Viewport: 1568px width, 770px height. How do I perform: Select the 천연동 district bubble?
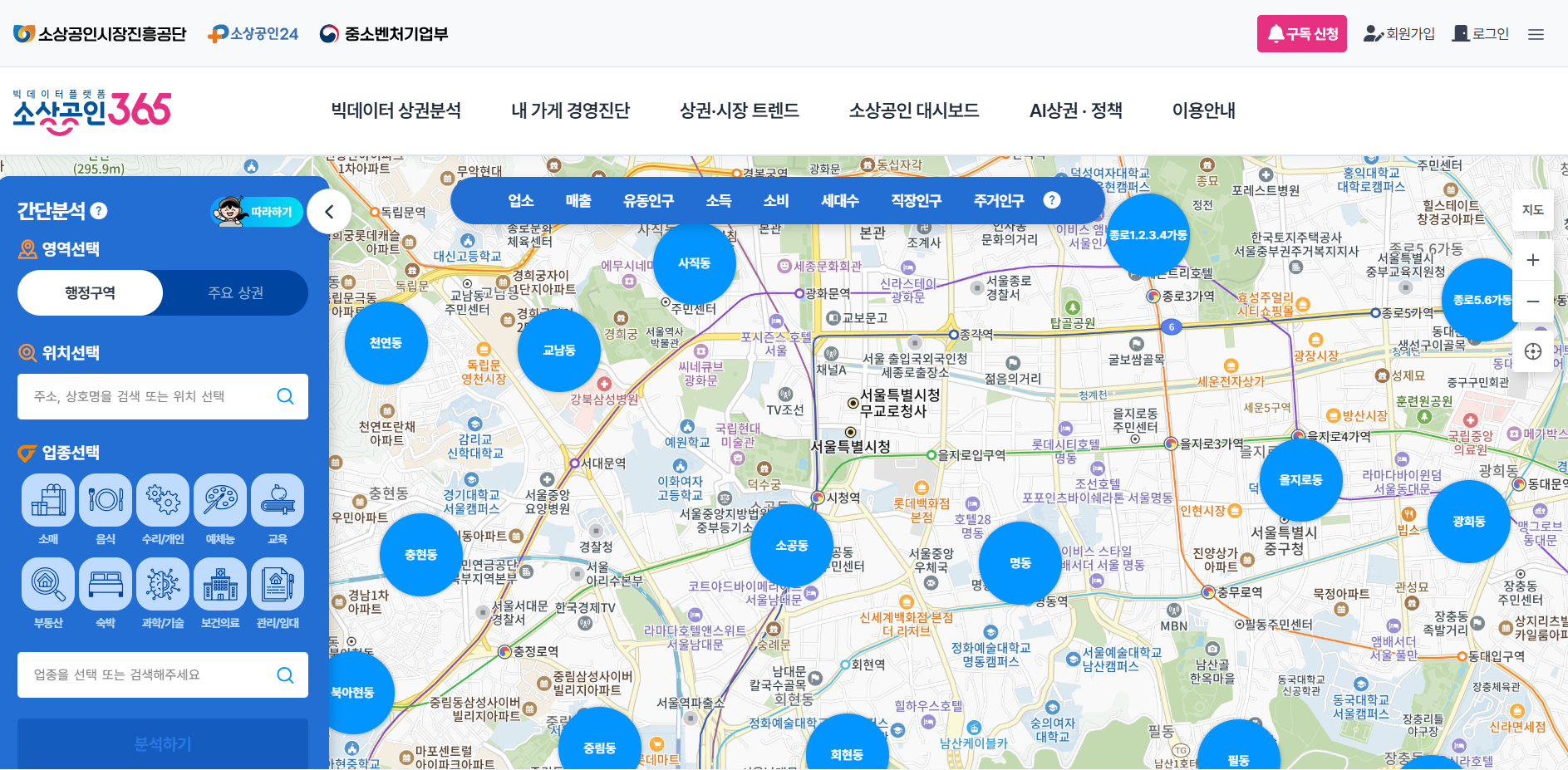pos(386,343)
